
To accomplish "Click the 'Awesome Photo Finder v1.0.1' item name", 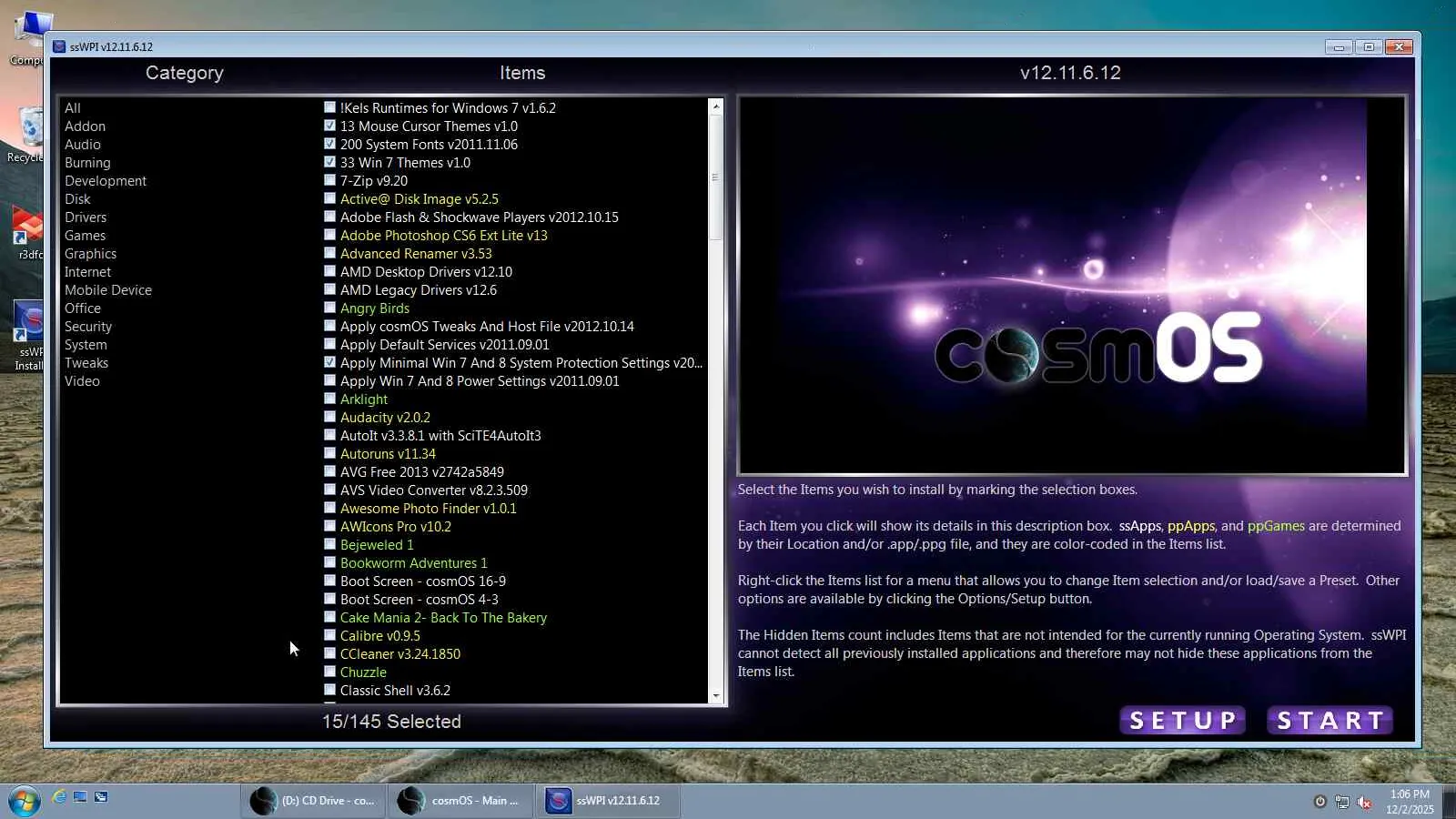I will (x=429, y=508).
